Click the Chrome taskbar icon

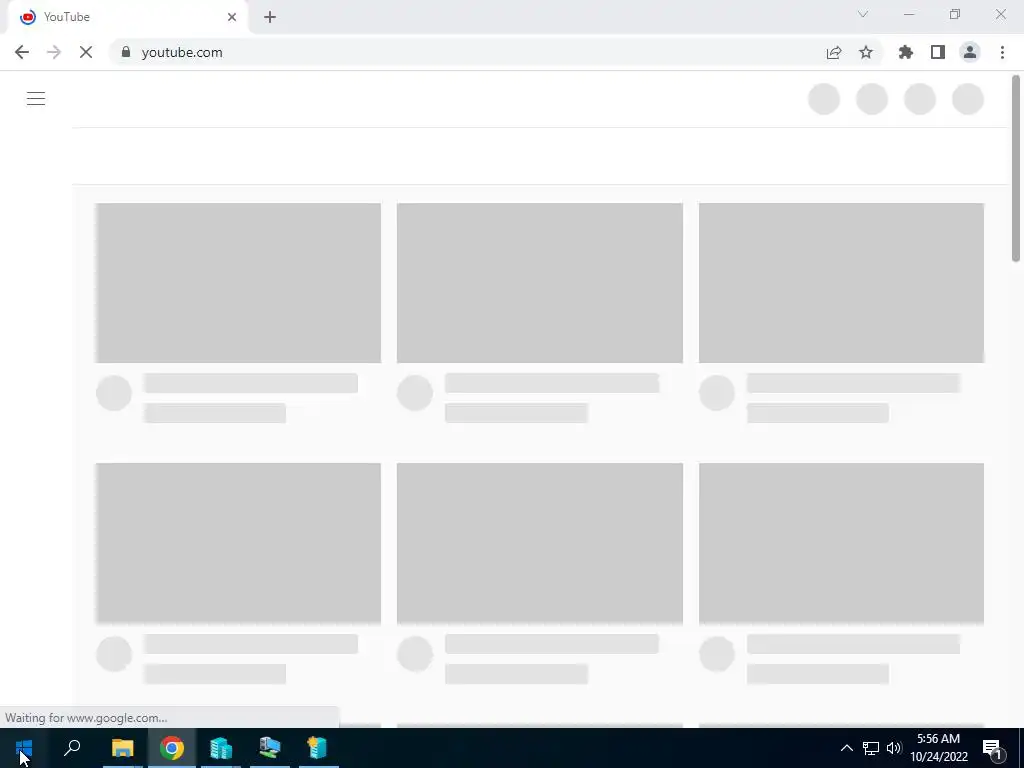pos(172,748)
